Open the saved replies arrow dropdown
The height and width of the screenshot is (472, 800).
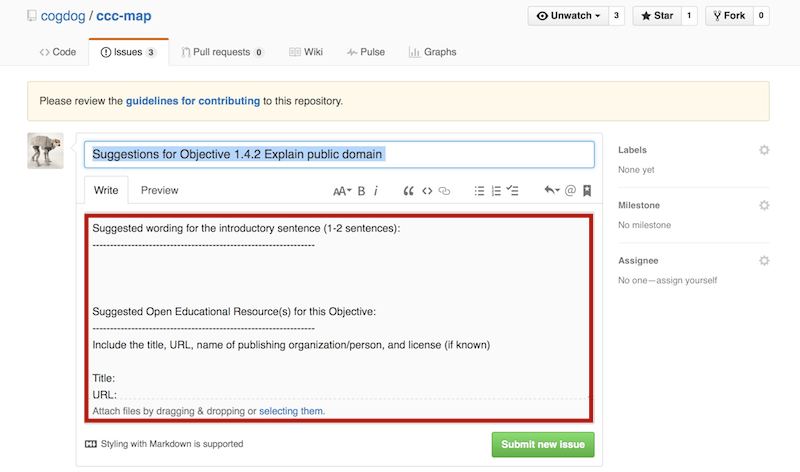(551, 191)
